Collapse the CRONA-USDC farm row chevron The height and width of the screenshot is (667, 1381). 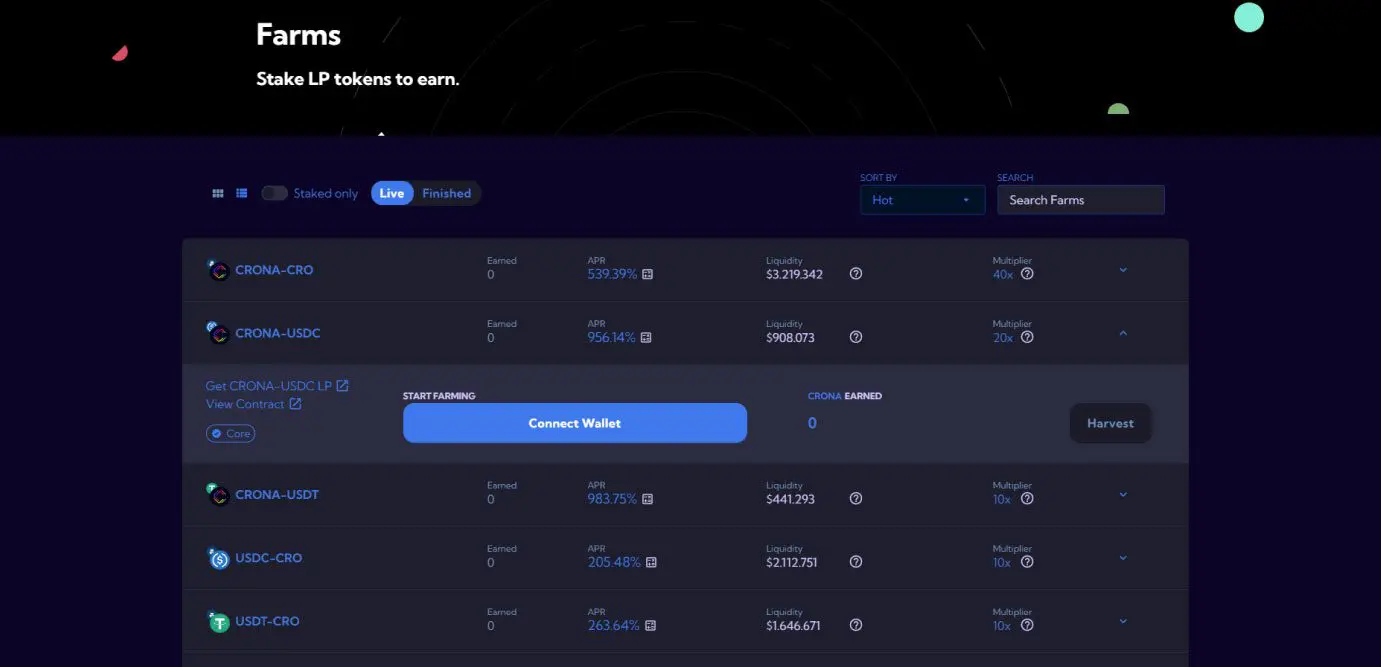coord(1123,333)
